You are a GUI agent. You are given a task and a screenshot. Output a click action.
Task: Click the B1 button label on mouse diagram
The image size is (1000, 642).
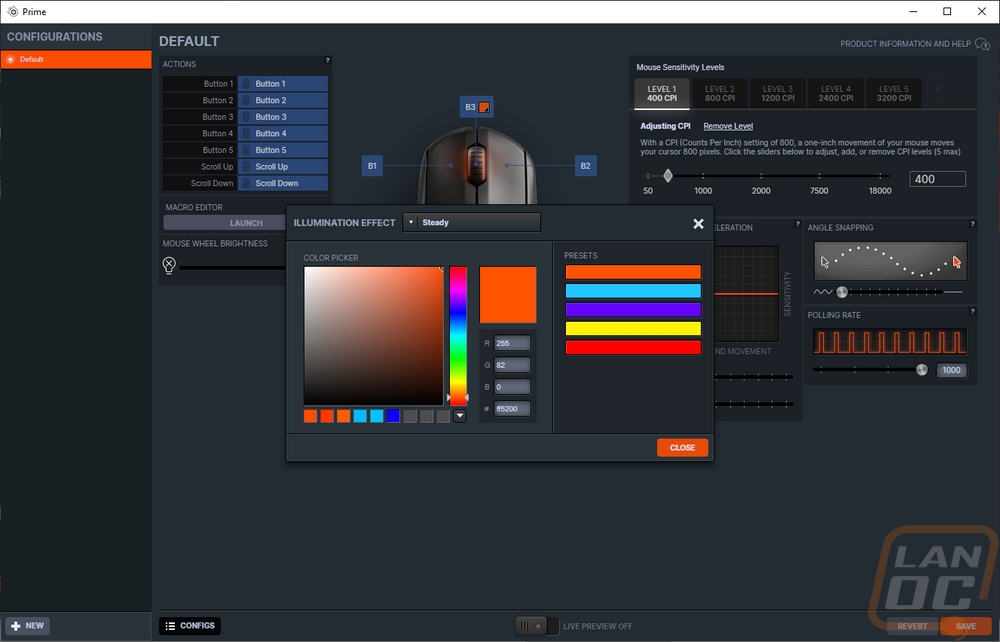coord(372,166)
